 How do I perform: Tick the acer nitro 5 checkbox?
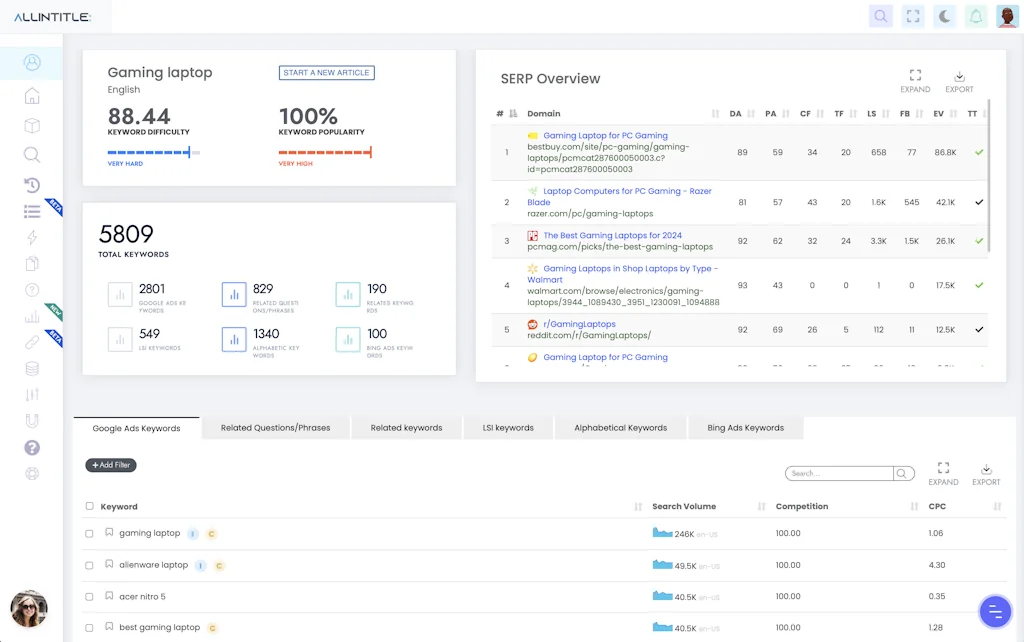(x=89, y=597)
